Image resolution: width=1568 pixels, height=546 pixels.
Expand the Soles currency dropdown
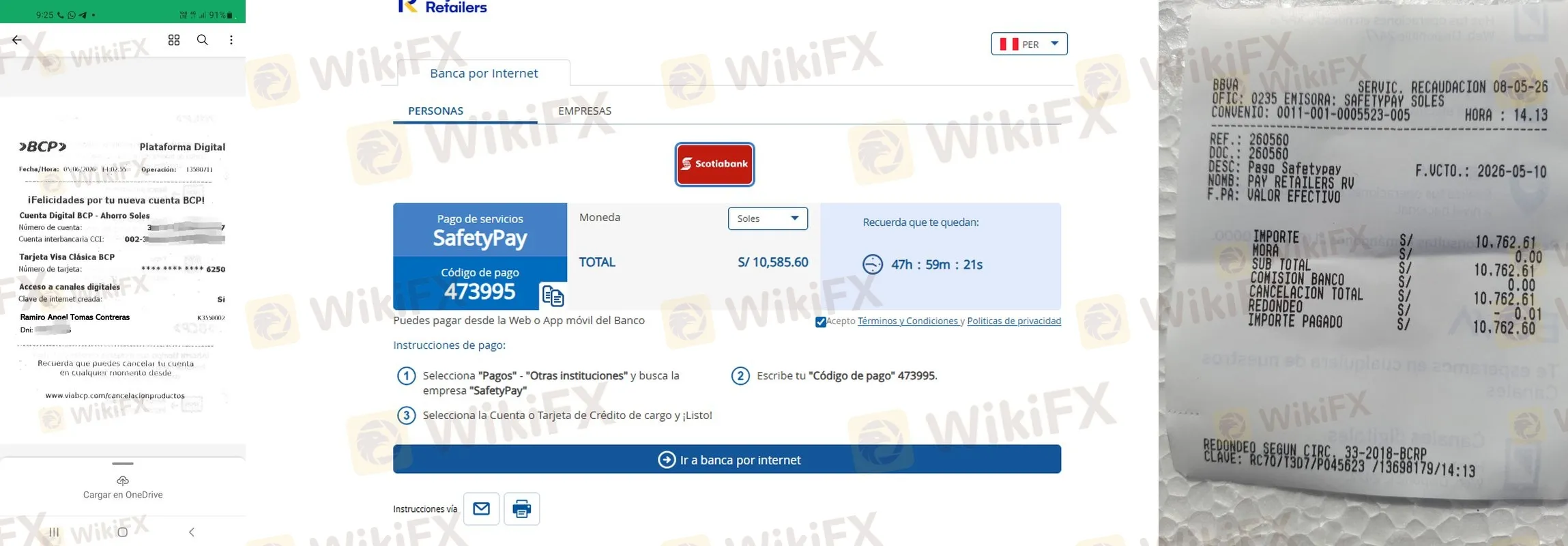[768, 218]
